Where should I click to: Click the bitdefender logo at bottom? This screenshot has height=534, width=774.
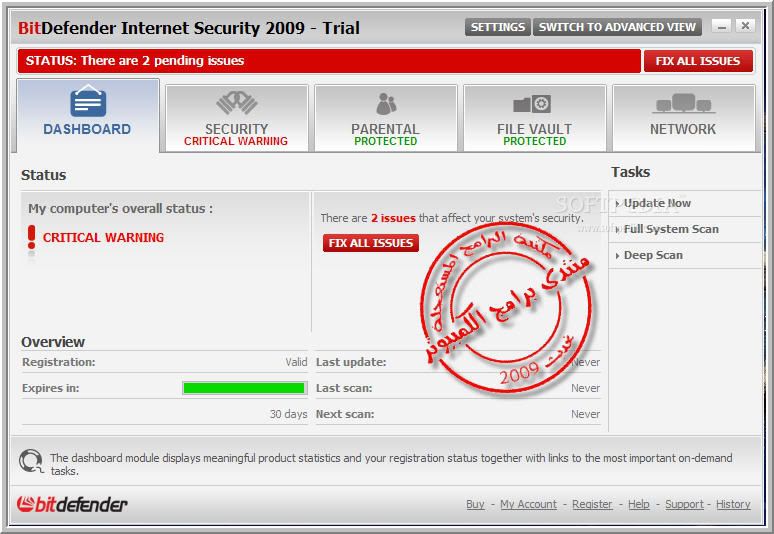pyautogui.click(x=72, y=504)
